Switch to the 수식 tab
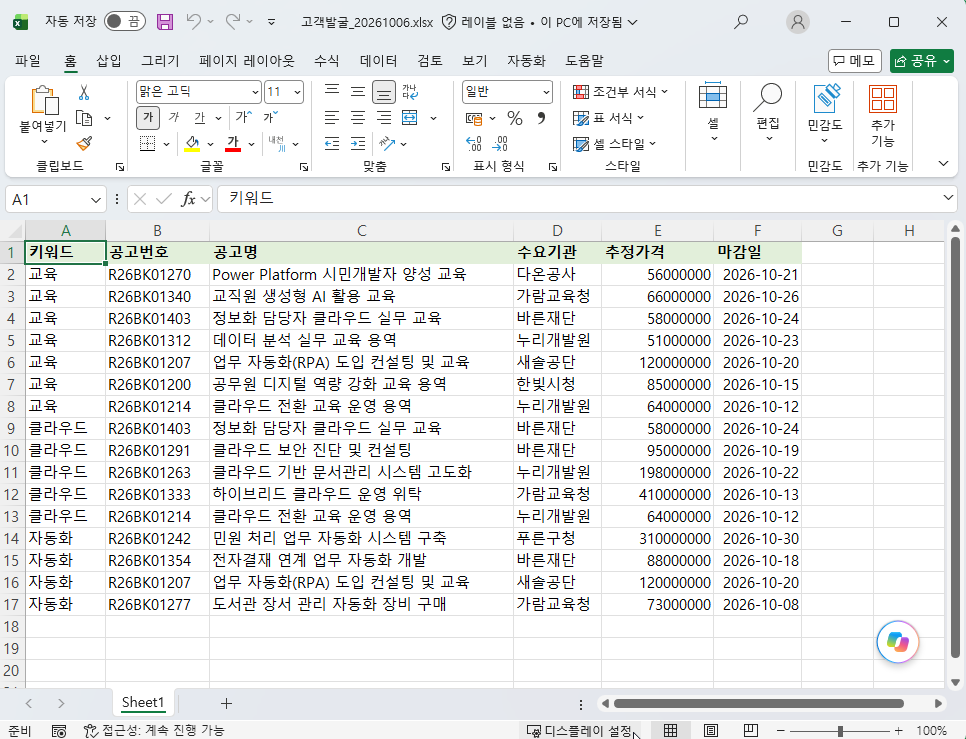The image size is (966, 739). [327, 60]
